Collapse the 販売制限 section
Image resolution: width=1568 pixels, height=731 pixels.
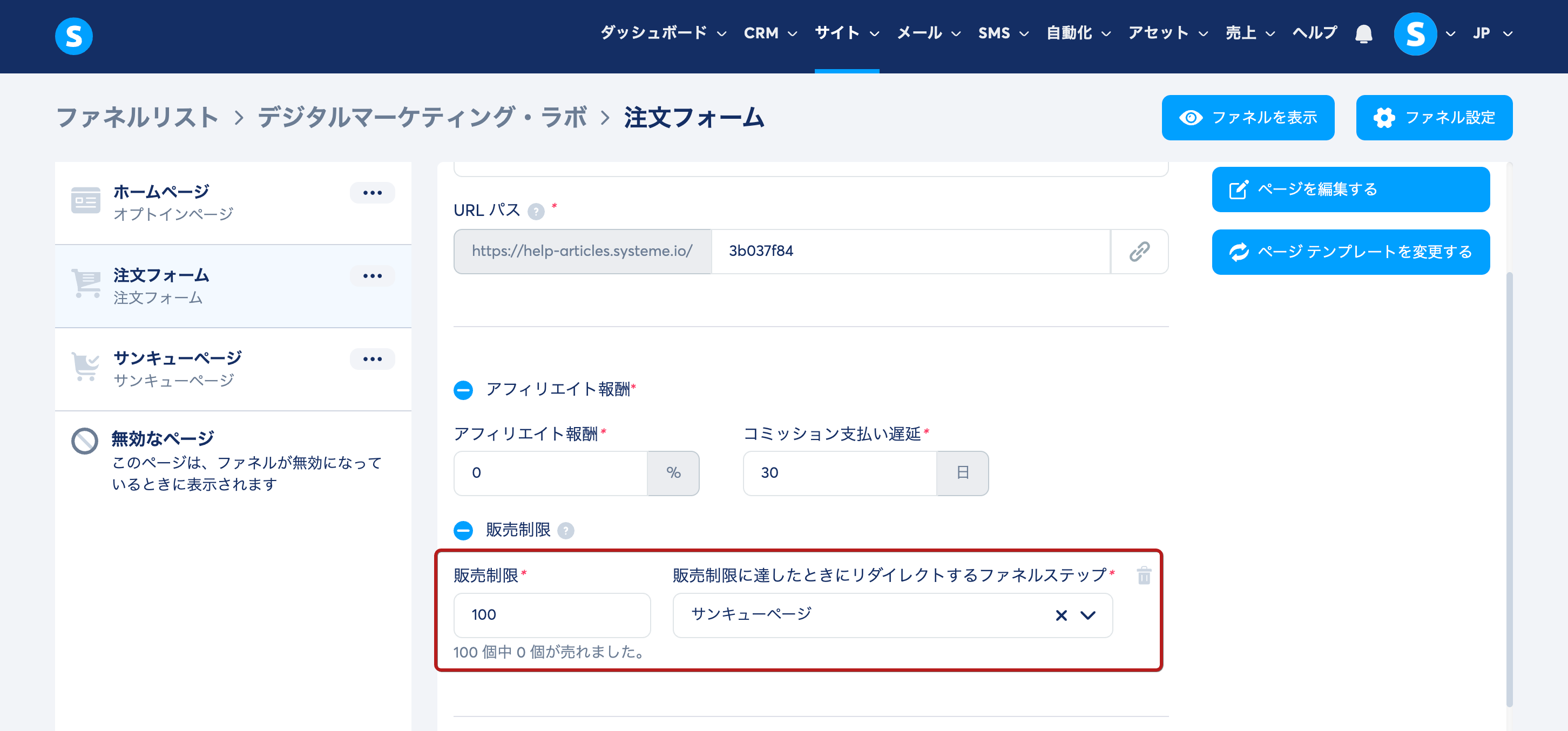coord(463,531)
